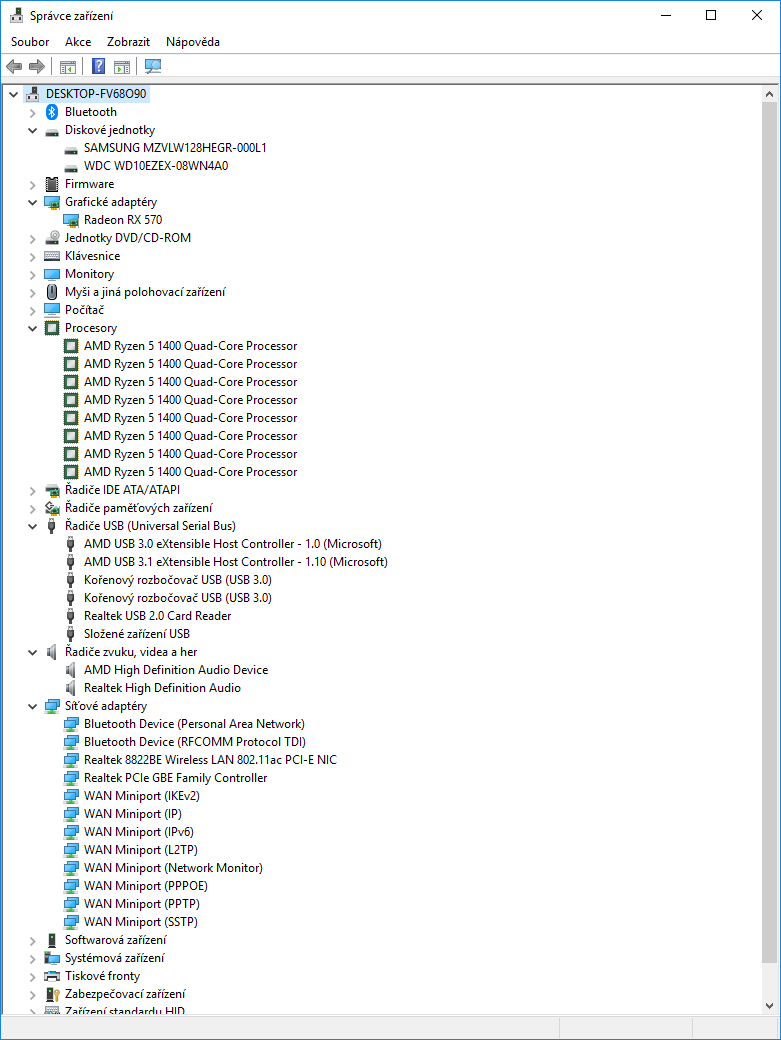
Task: Open the Nápověda menu
Action: coord(193,42)
